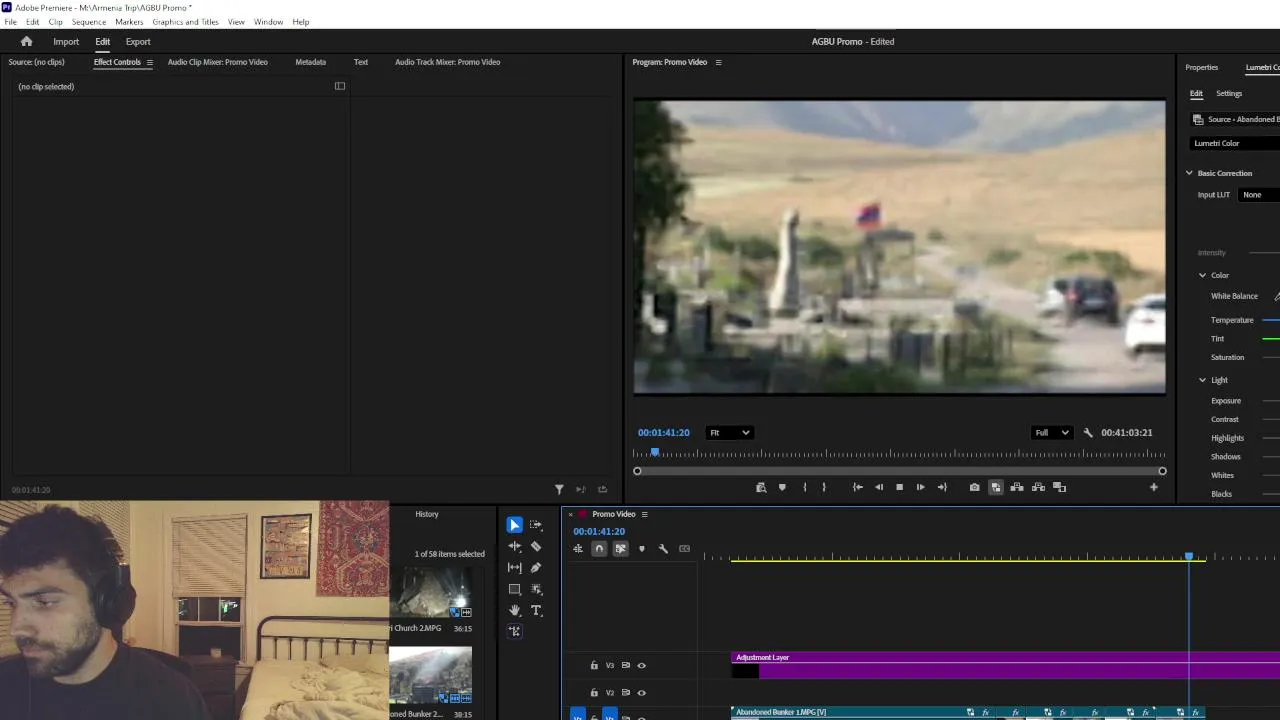Open the Fit zoom level dropdown
1280x720 pixels.
pos(729,433)
